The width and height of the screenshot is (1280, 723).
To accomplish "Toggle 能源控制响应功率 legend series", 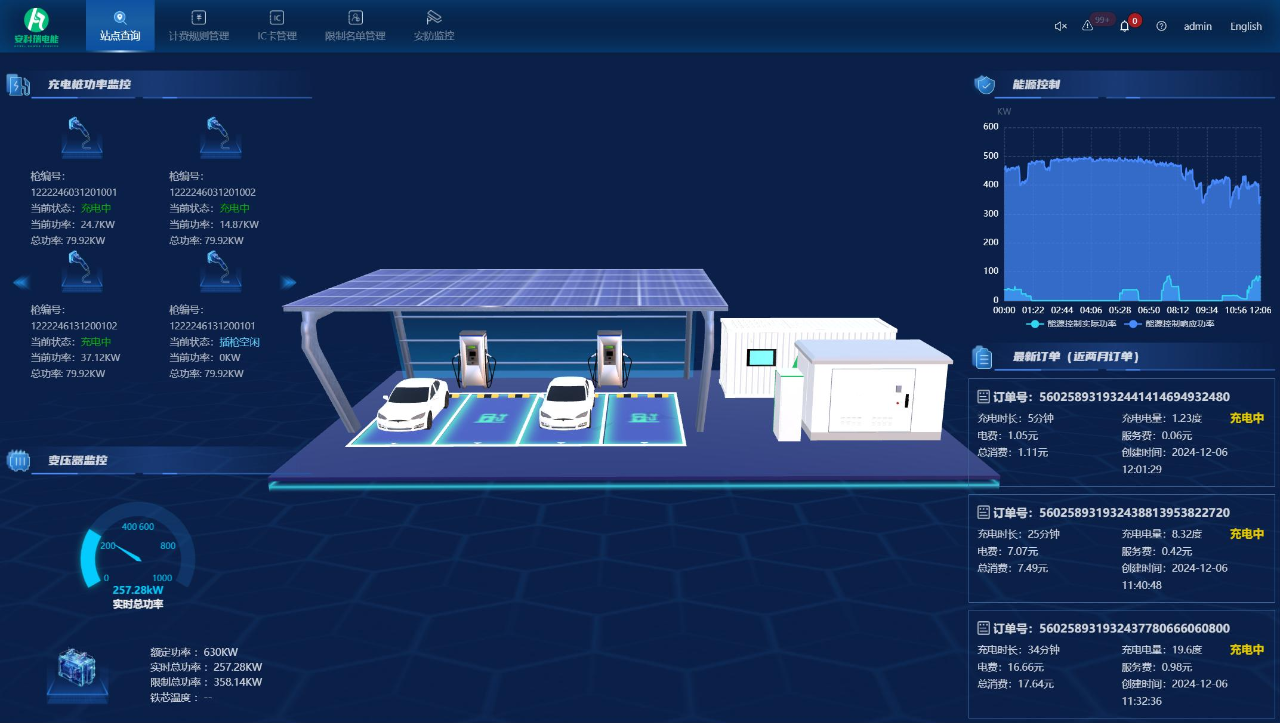I will pos(1170,324).
